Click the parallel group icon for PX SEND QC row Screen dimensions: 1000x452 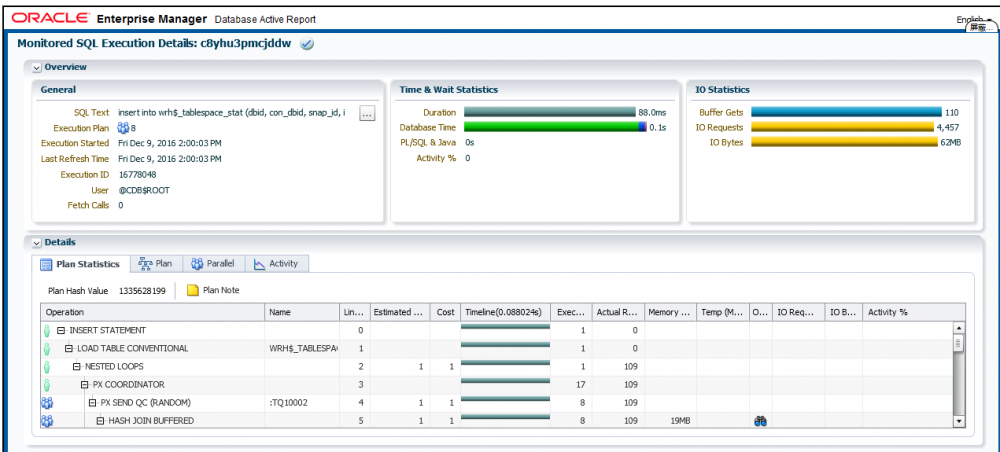[46, 403]
